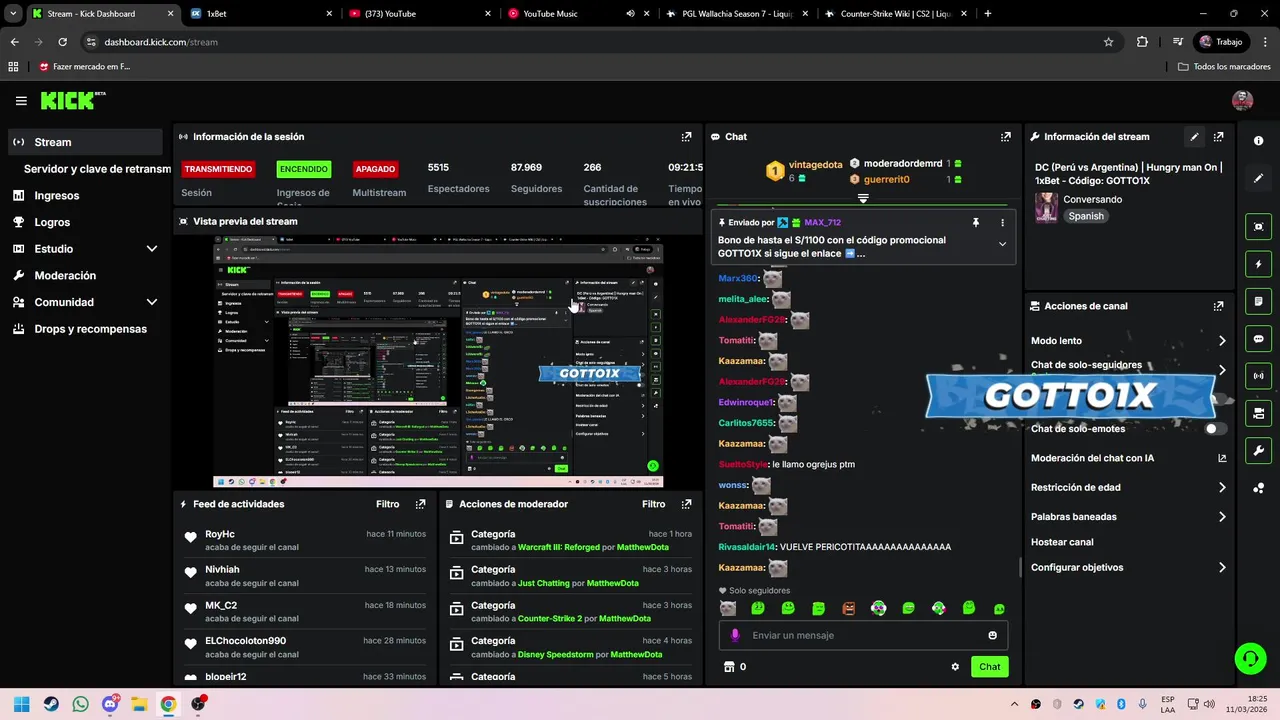Toggle the Chat de solo-emotes switch
This screenshot has height=720, width=1280.
pyautogui.click(x=1215, y=429)
